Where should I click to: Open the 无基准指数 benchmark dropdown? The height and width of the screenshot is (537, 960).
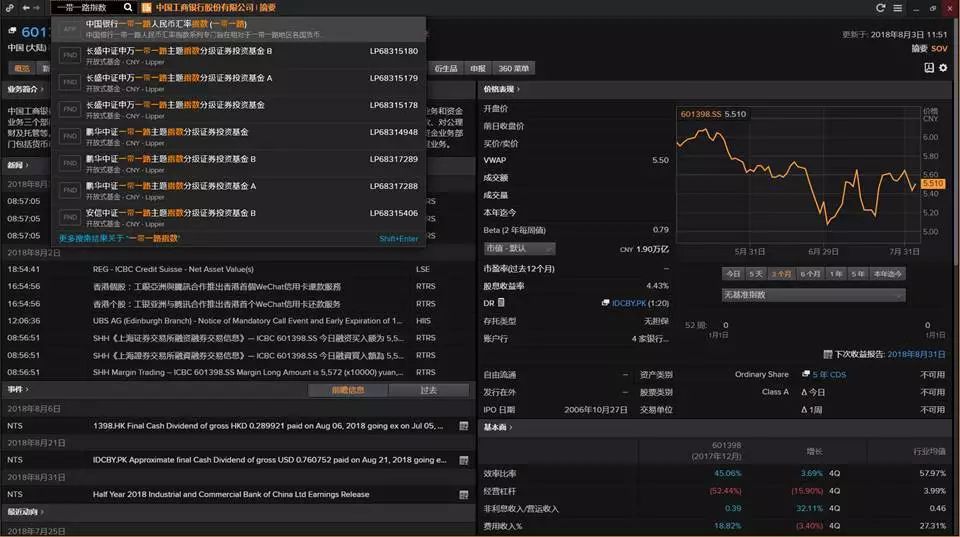click(813, 295)
